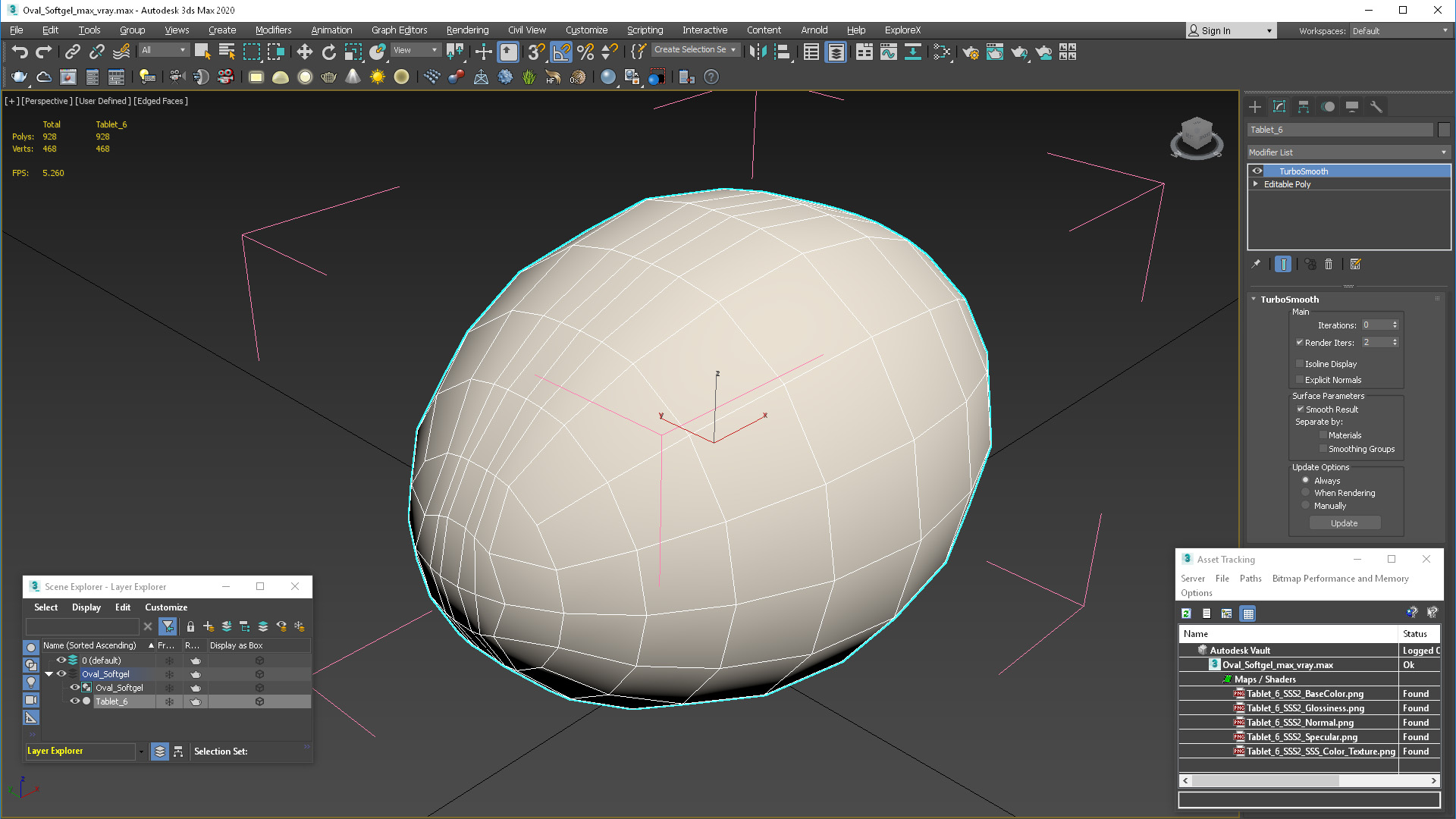The image size is (1456, 819).
Task: Toggle the Angle Snap icon
Action: (x=561, y=52)
